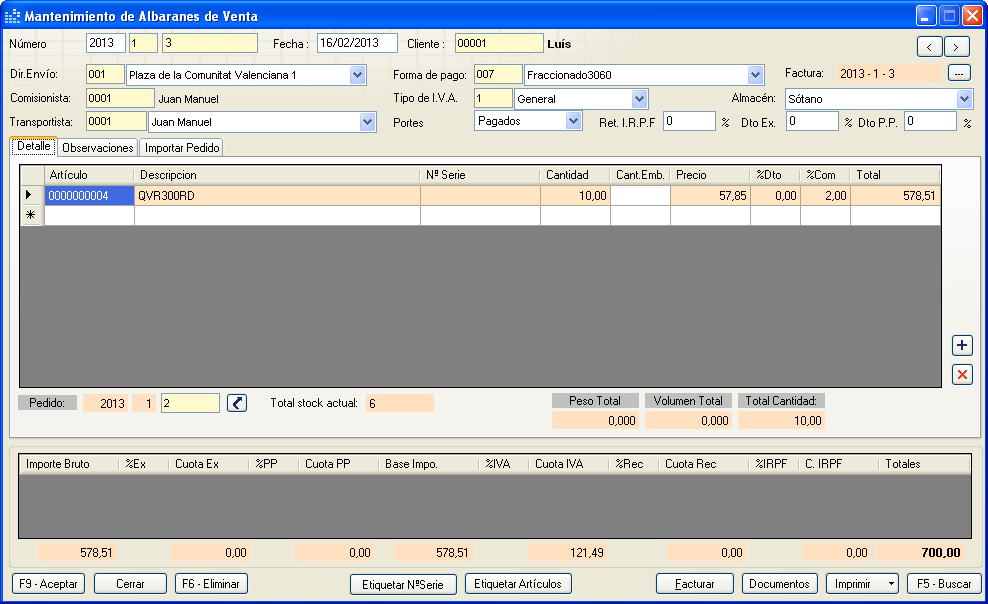This screenshot has width=988, height=604.
Task: Open linked order with arrow icon next to Pedido
Action: click(237, 403)
